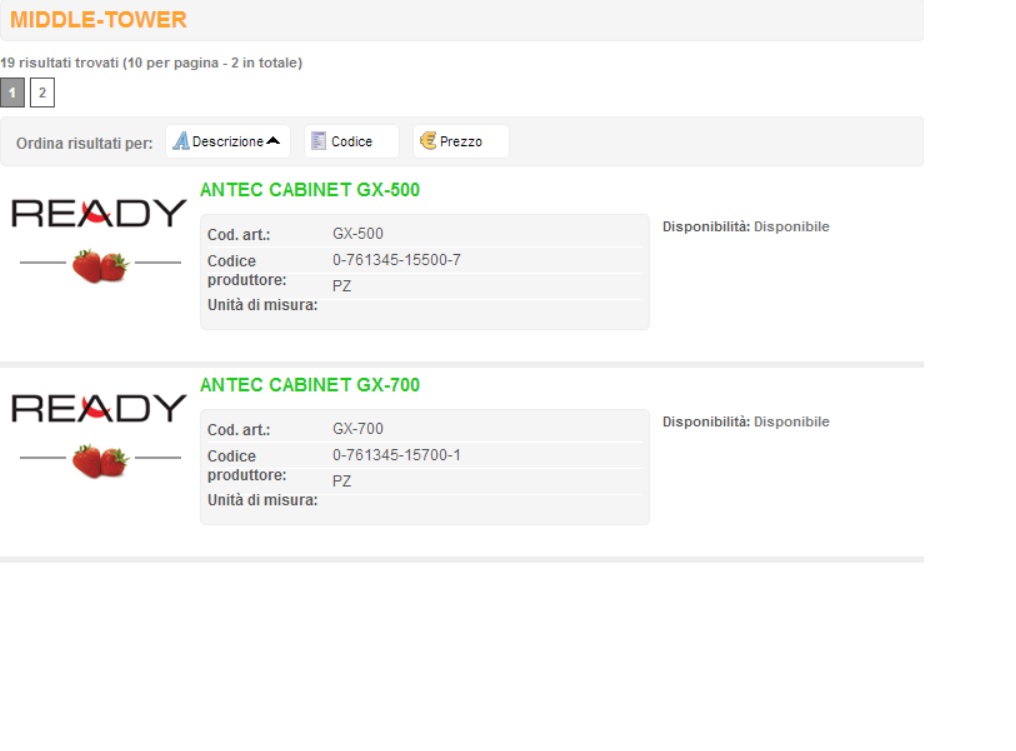This screenshot has height=751, width=1016.
Task: Select current page 1 button
Action: click(x=12, y=93)
